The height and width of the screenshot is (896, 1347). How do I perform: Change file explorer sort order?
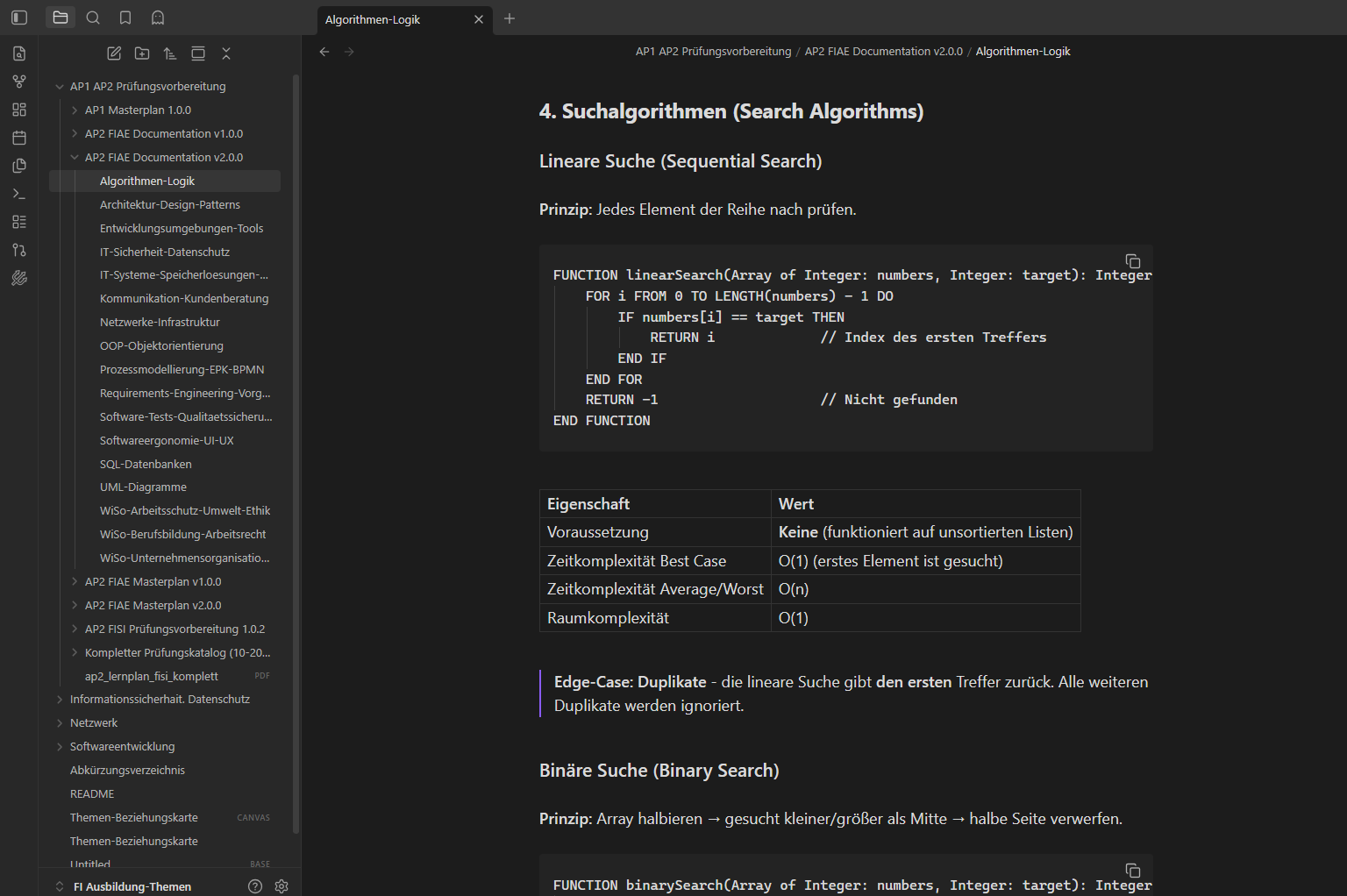170,53
